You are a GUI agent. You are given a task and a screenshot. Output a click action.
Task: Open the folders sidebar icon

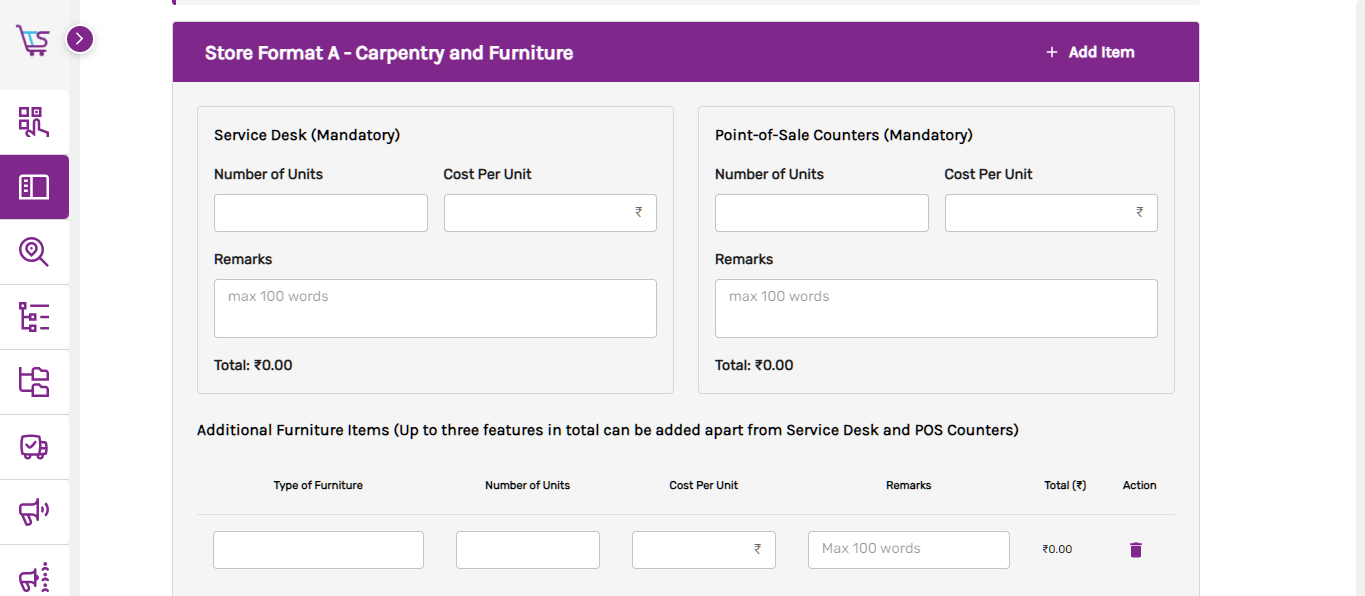[34, 382]
